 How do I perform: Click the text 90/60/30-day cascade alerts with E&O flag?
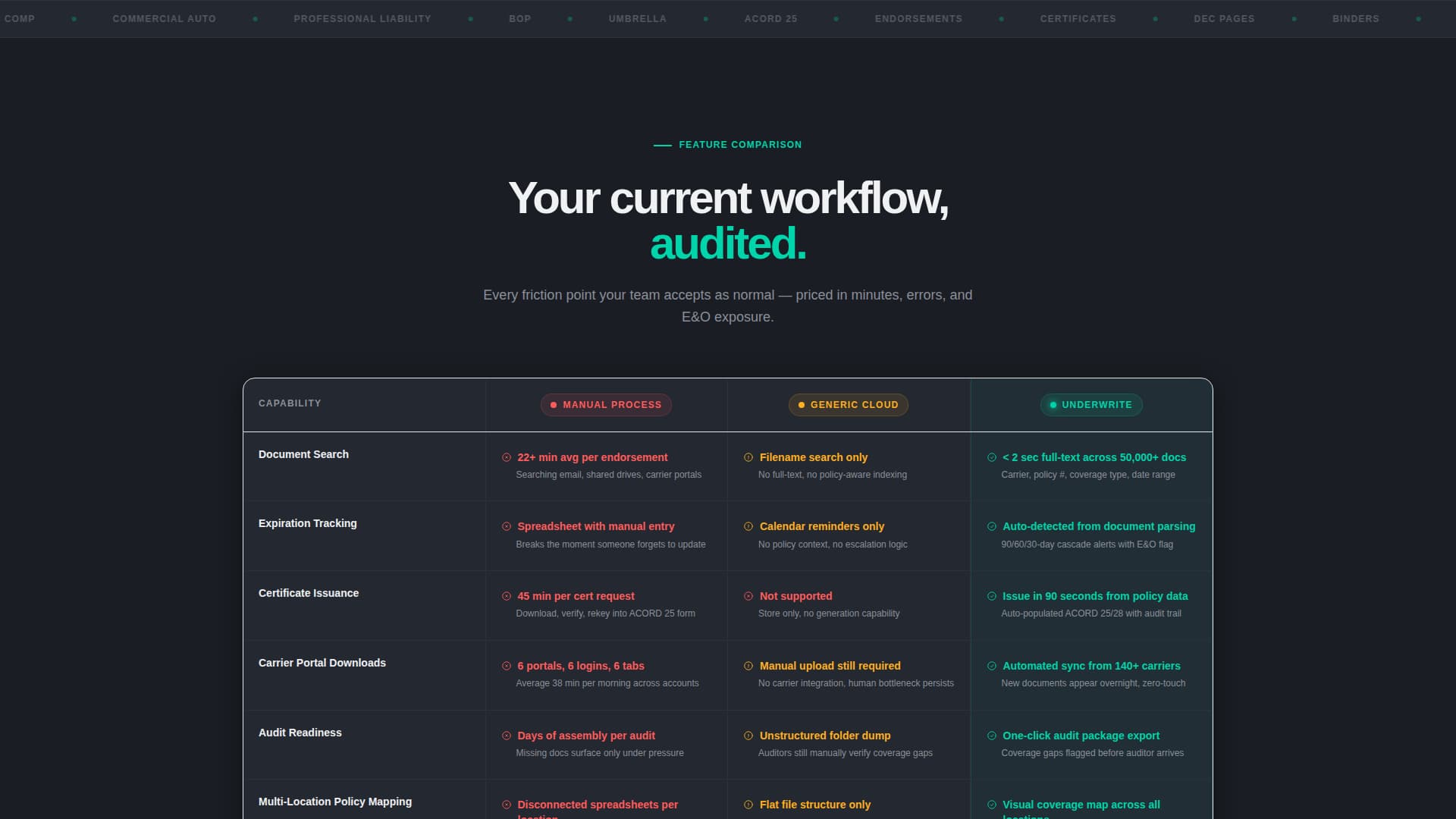(1087, 544)
